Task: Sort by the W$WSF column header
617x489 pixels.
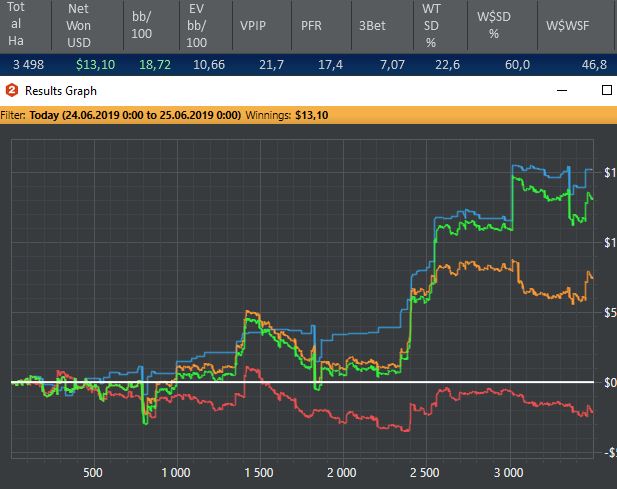Action: (x=577, y=25)
